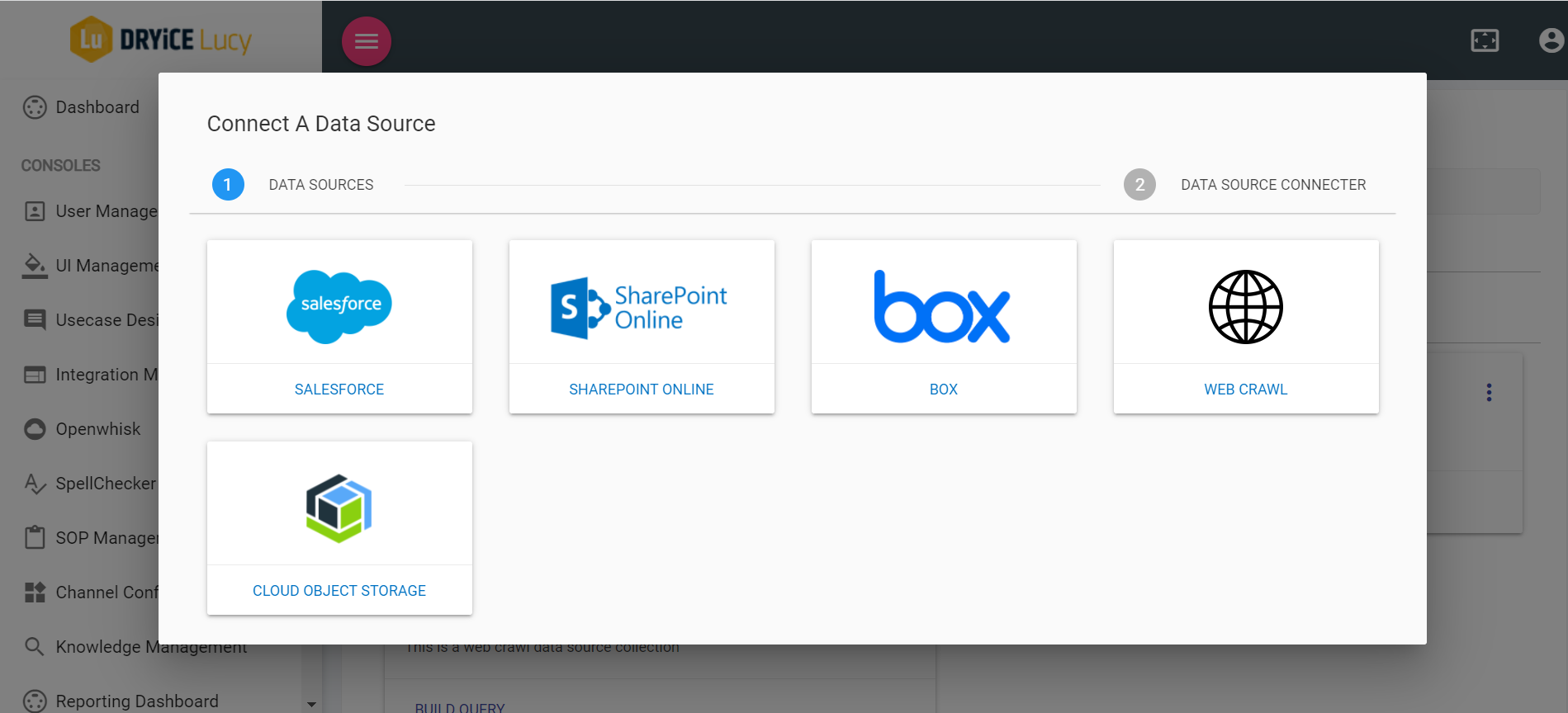Click the SharePoint Online logo
This screenshot has height=713, width=1568.
pos(639,308)
